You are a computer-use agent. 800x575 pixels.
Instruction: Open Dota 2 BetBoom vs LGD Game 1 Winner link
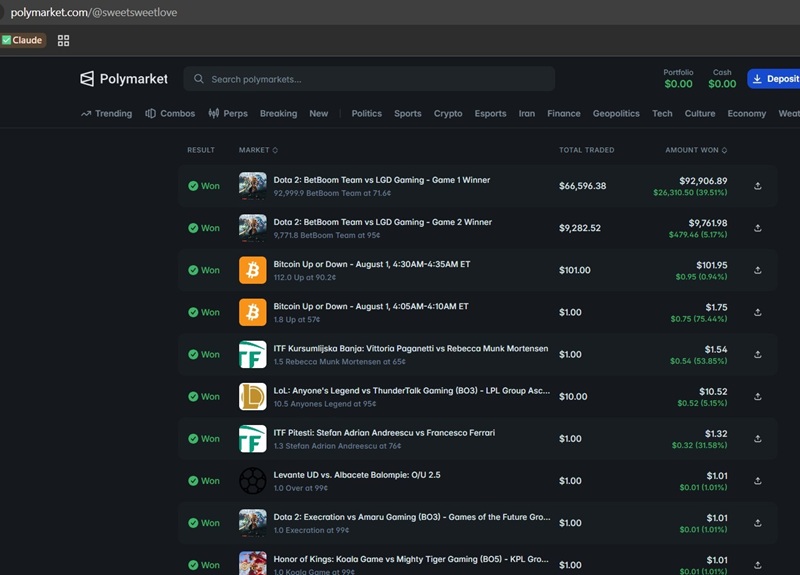(x=382, y=180)
